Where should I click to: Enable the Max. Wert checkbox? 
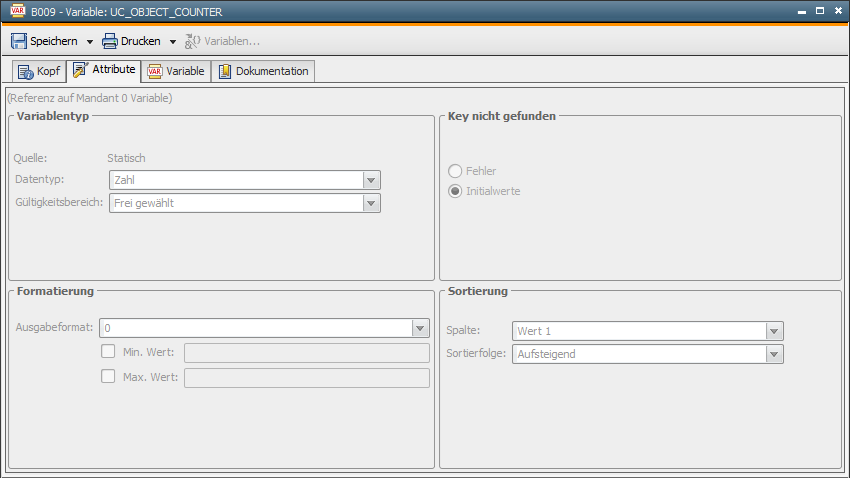pos(108,377)
